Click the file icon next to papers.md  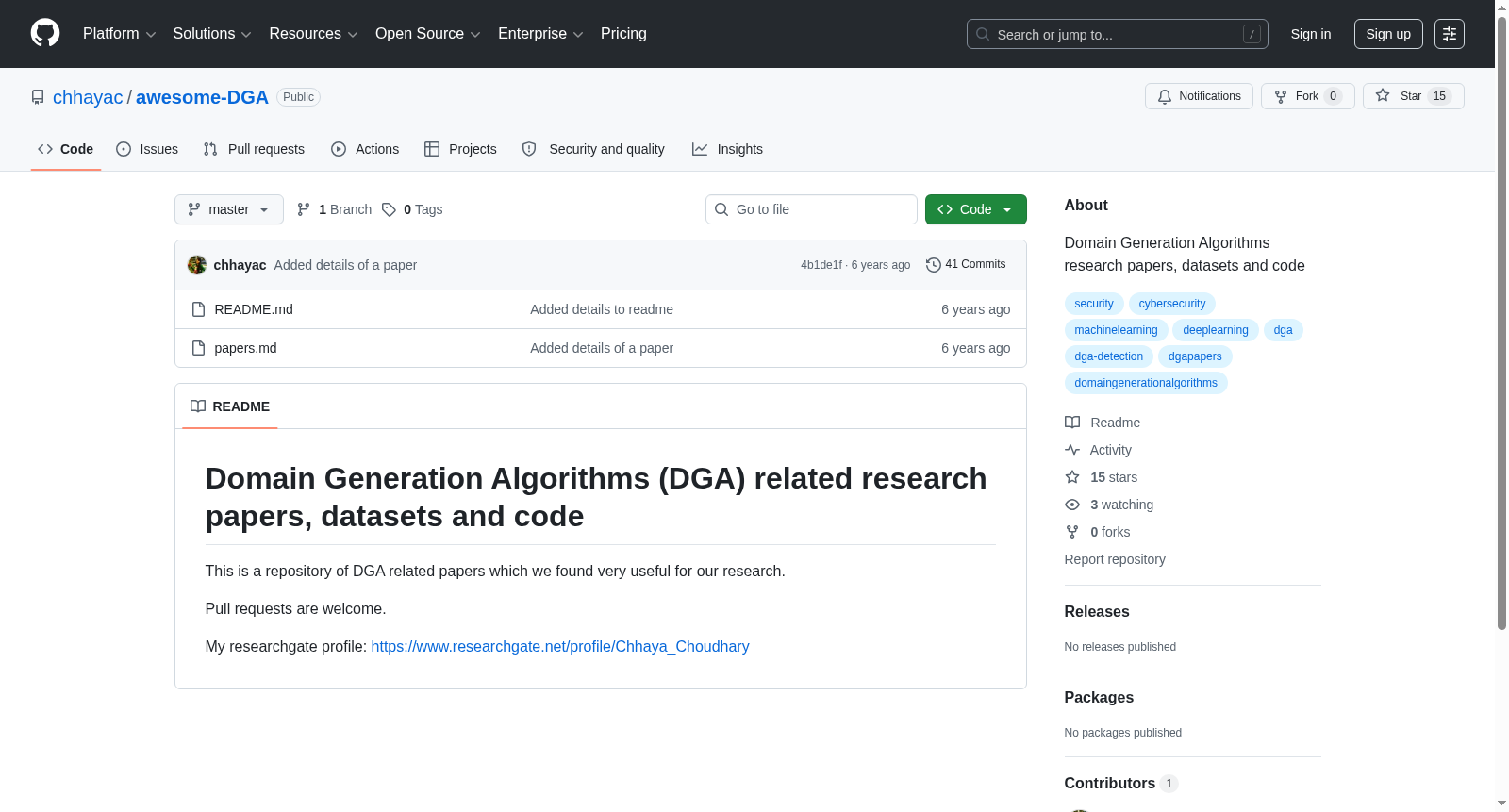[x=198, y=348]
